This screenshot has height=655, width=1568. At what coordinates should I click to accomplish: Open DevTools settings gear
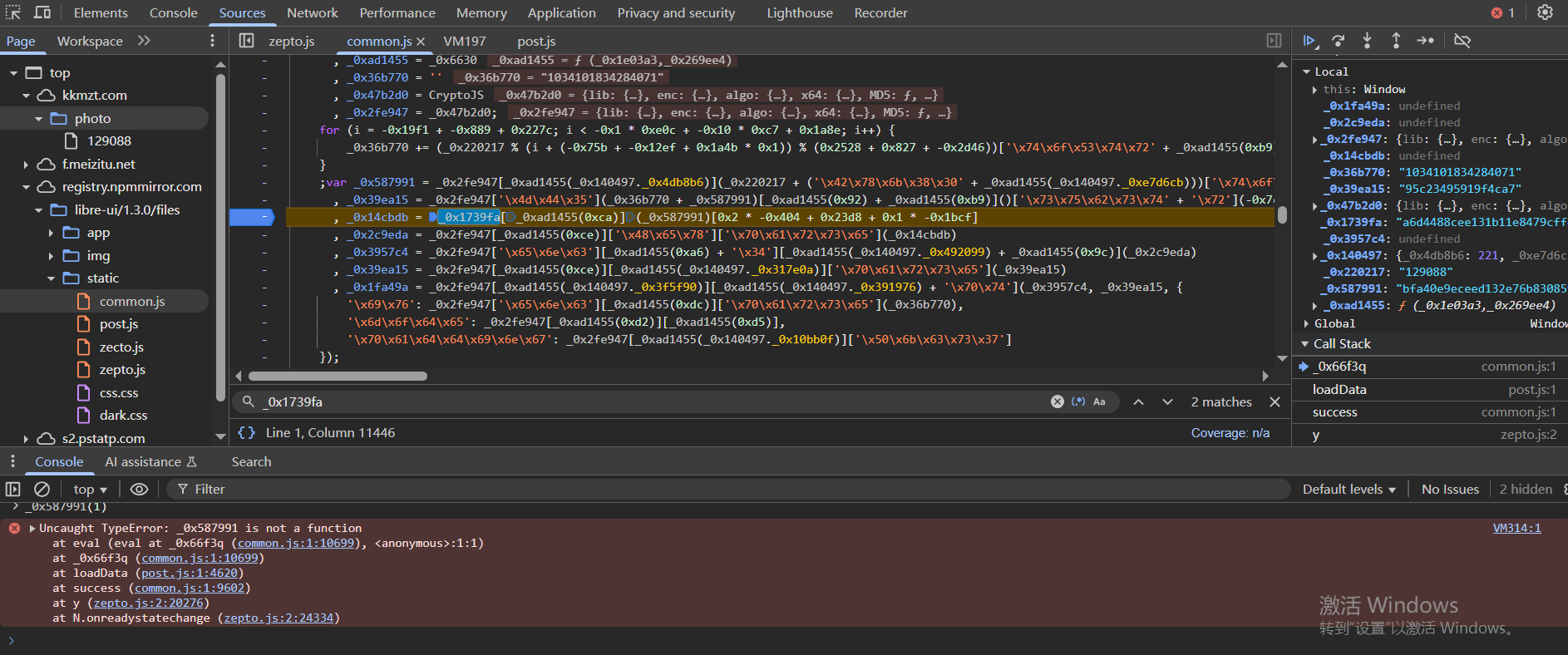(1545, 12)
